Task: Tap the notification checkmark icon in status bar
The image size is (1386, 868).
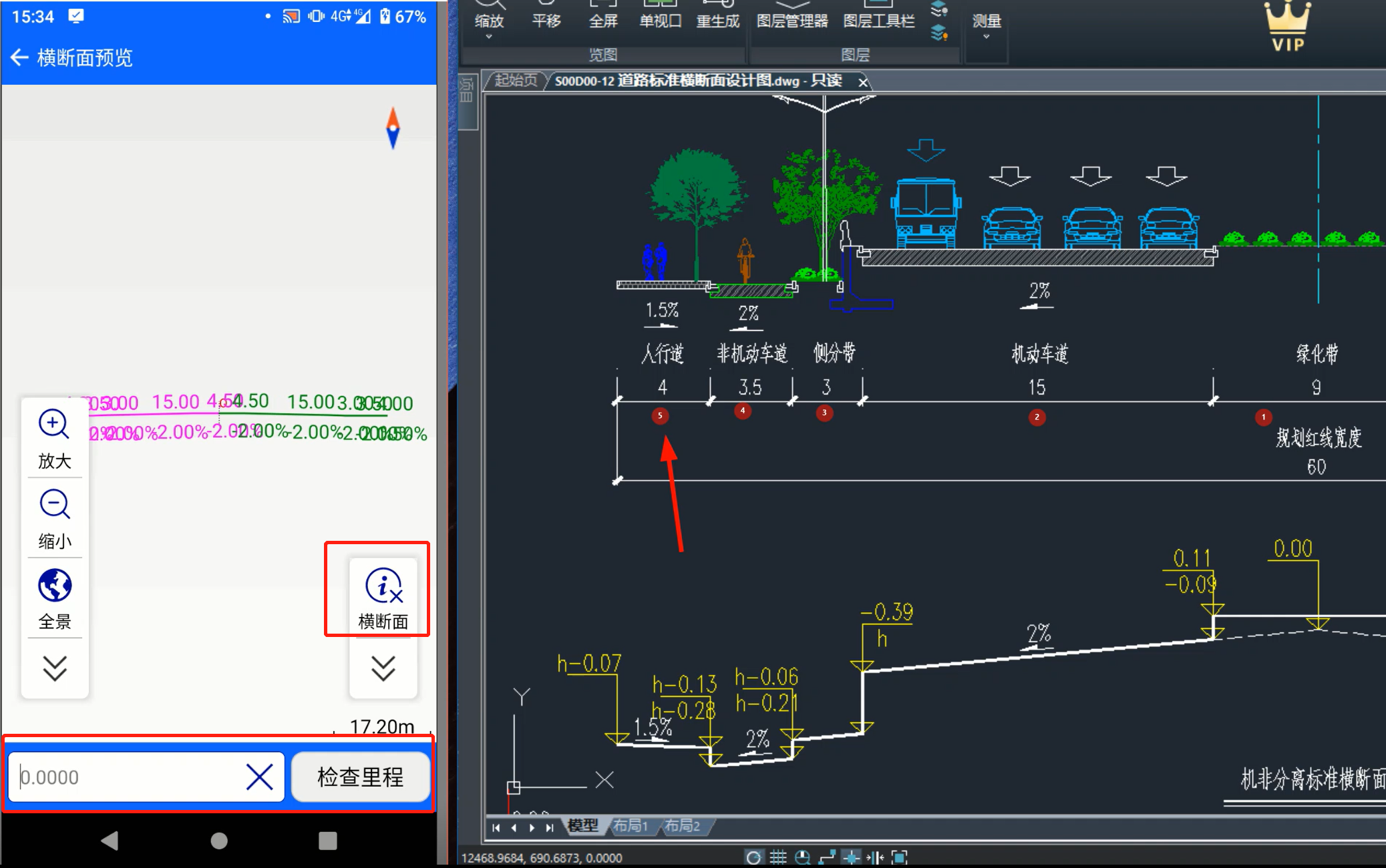Action: click(x=76, y=16)
